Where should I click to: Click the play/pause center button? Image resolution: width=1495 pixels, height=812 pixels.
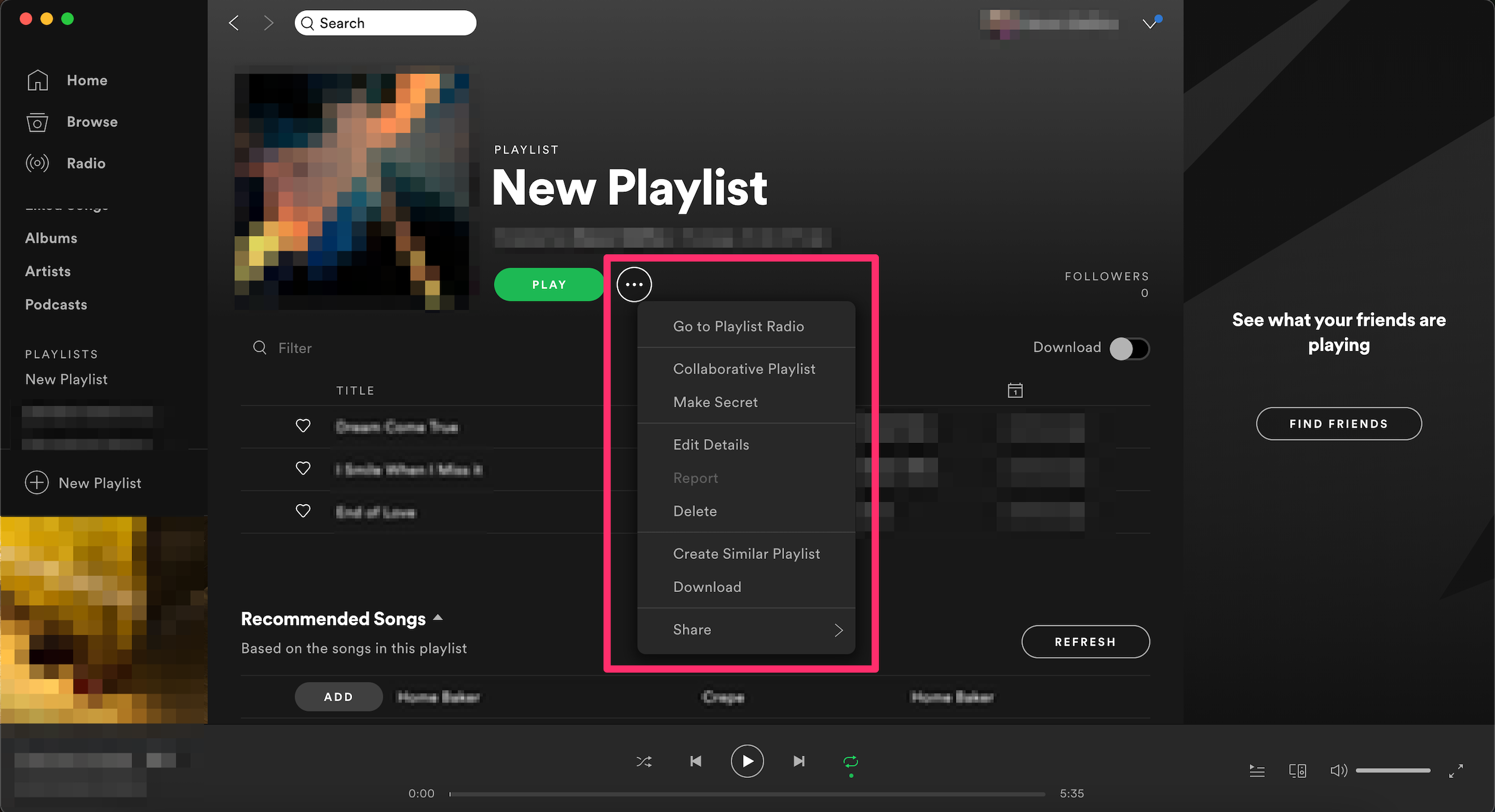tap(748, 761)
